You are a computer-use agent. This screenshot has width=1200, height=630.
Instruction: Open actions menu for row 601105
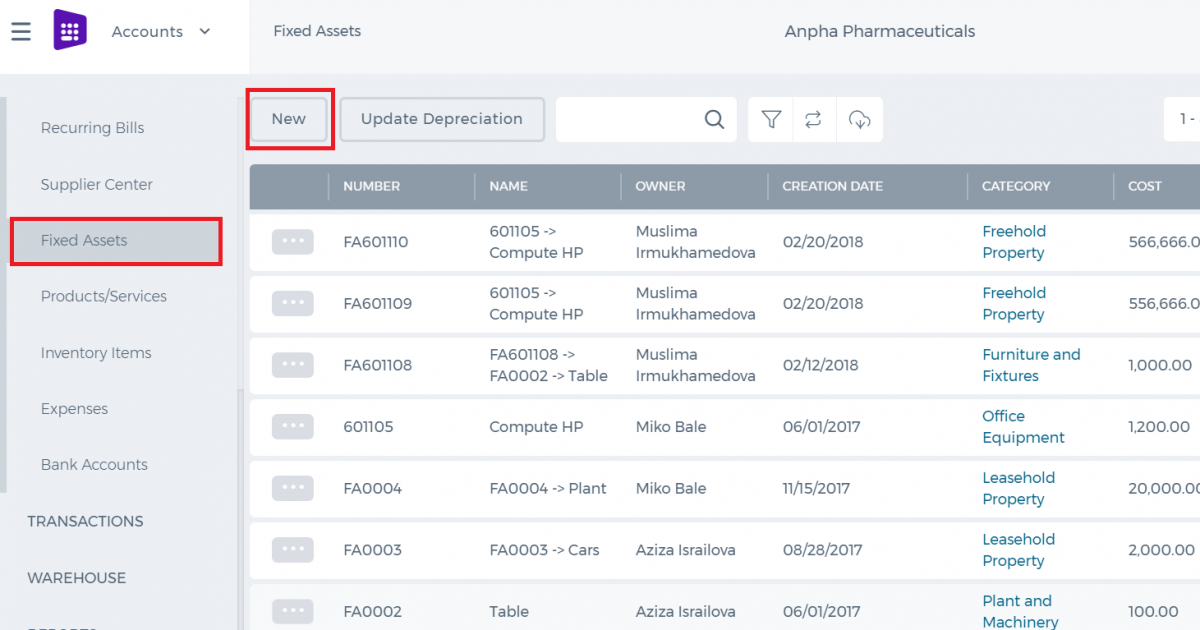[292, 426]
